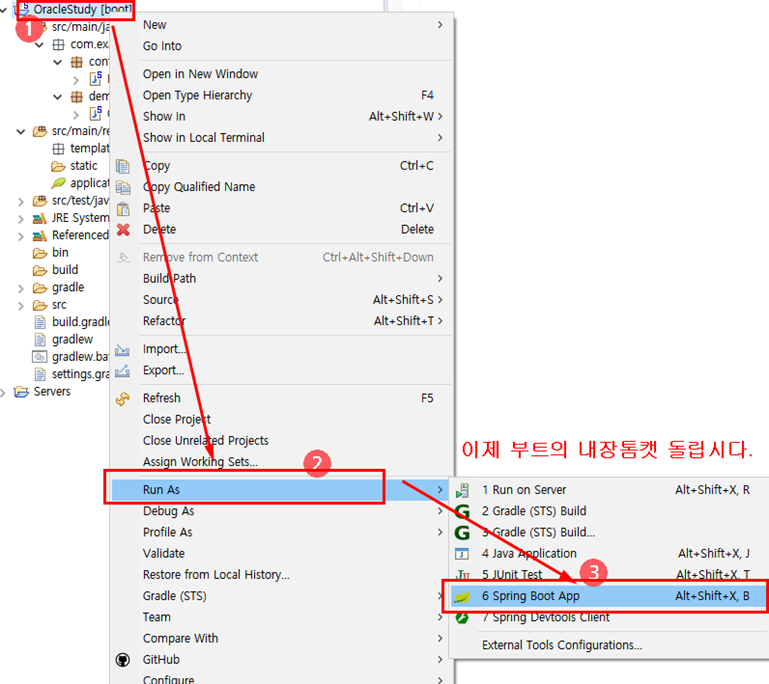Click the gradle folder icon
This screenshot has width=769, height=684.
pyautogui.click(x=40, y=288)
